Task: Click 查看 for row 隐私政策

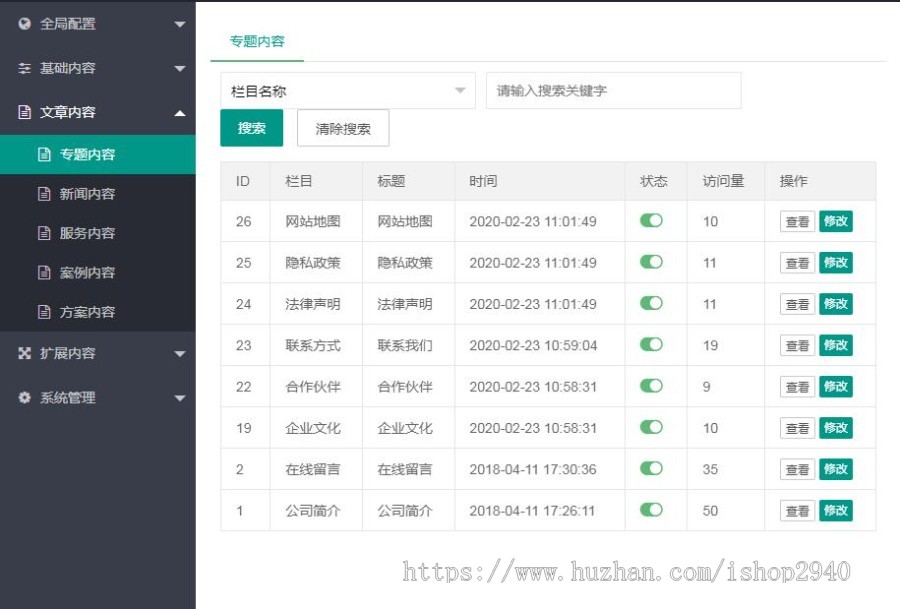Action: pos(797,263)
